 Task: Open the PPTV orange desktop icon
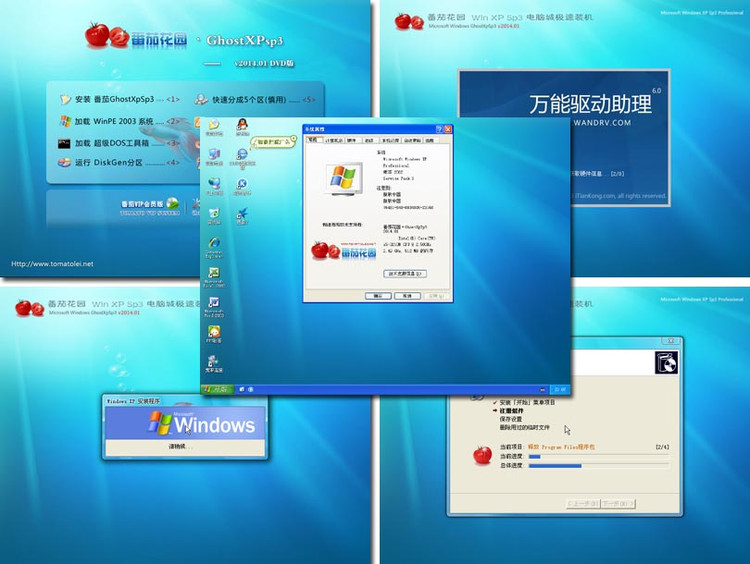point(214,332)
